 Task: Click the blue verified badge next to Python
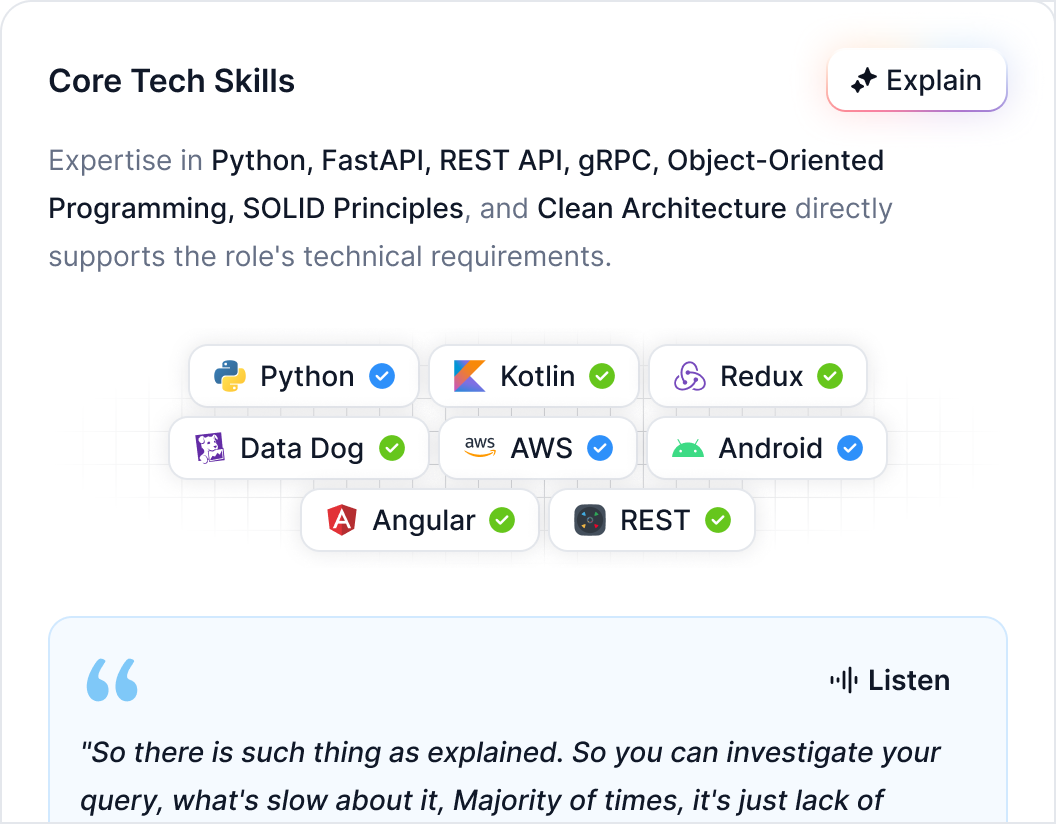[x=382, y=376]
